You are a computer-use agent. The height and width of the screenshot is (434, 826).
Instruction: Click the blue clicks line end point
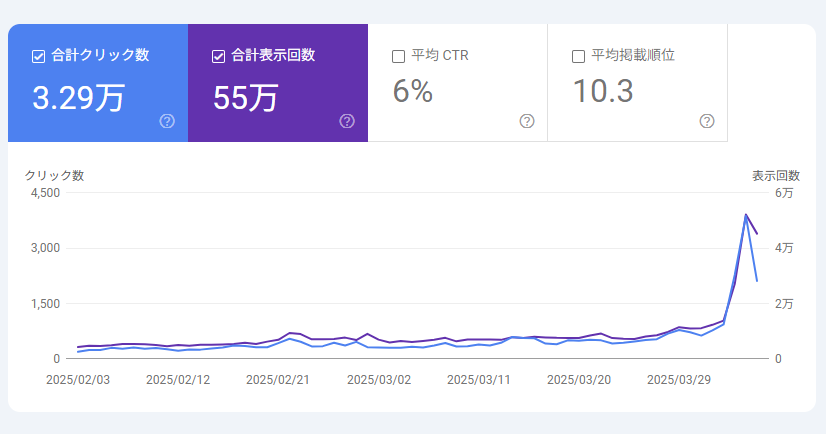(x=757, y=281)
